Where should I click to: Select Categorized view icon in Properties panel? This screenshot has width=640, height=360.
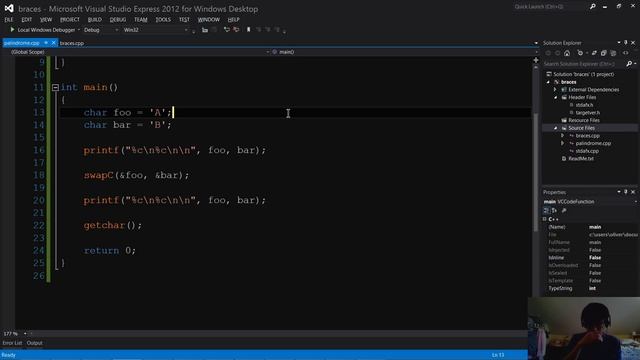546,211
